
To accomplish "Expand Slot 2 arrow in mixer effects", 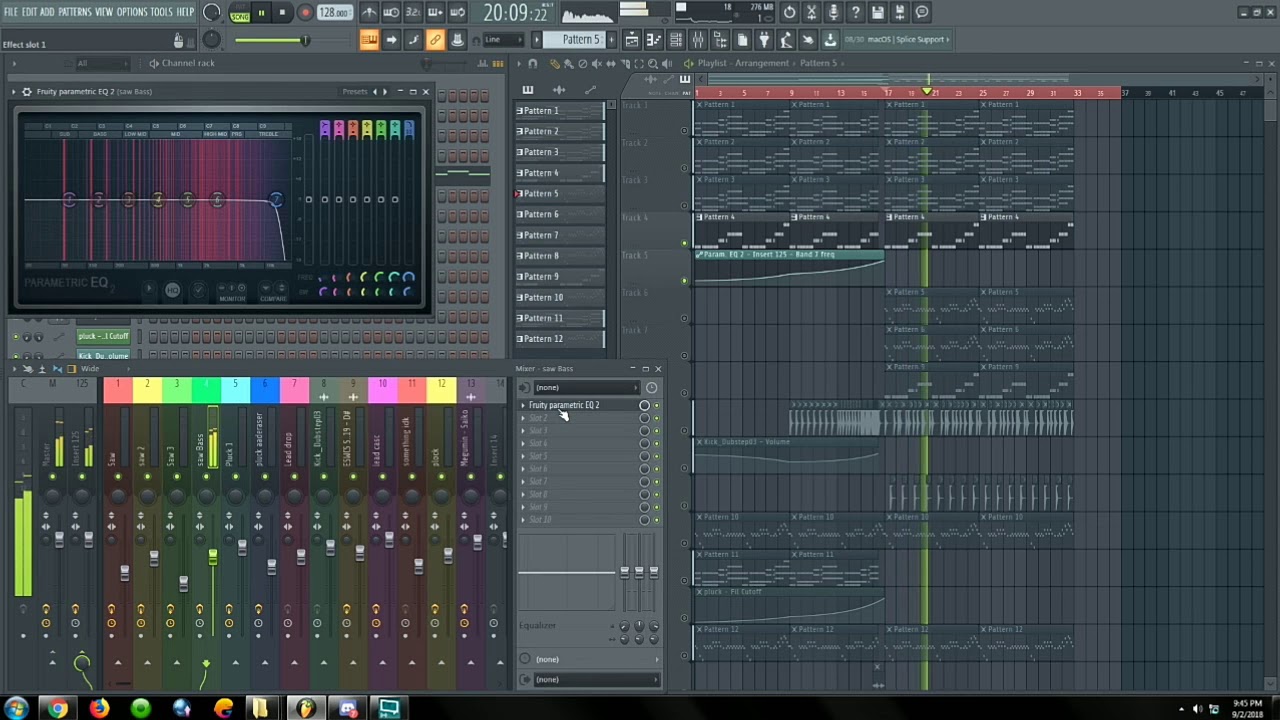I will click(523, 418).
